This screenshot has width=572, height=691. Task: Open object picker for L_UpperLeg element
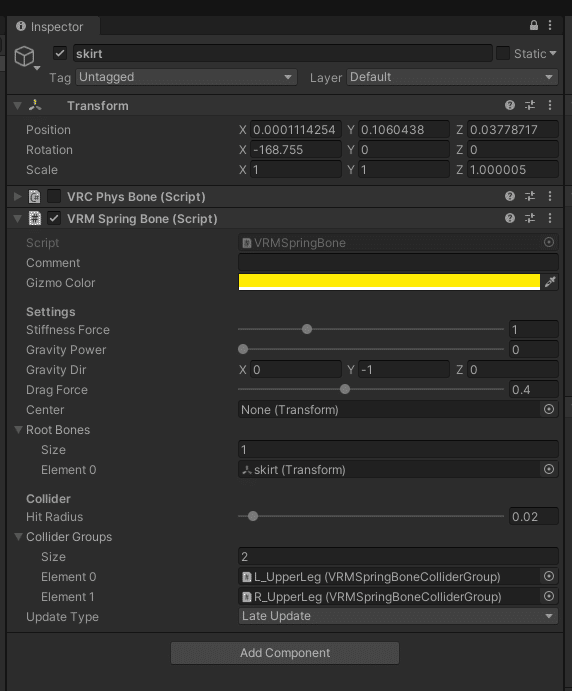(x=549, y=576)
